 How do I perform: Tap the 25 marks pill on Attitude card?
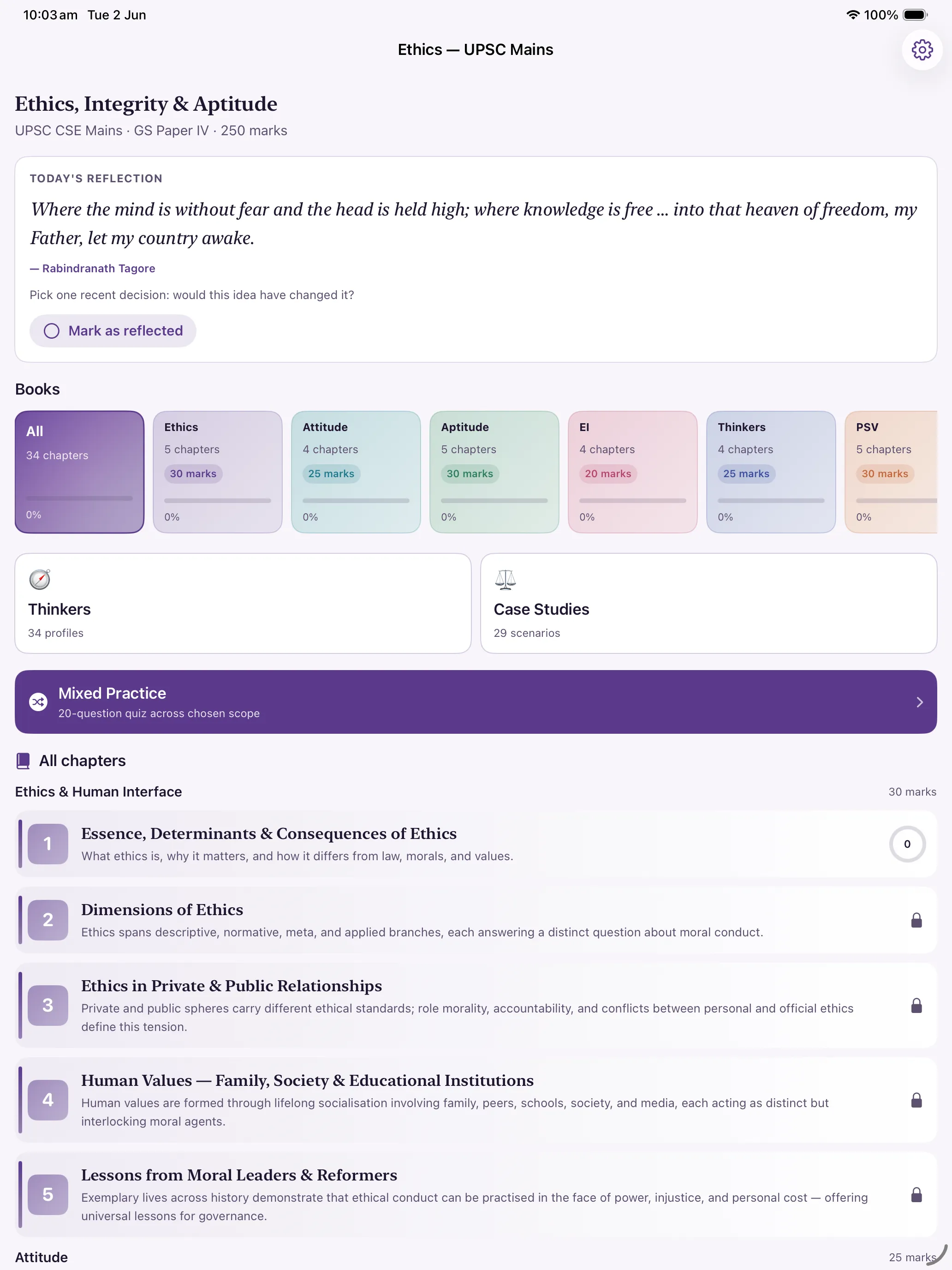(332, 473)
